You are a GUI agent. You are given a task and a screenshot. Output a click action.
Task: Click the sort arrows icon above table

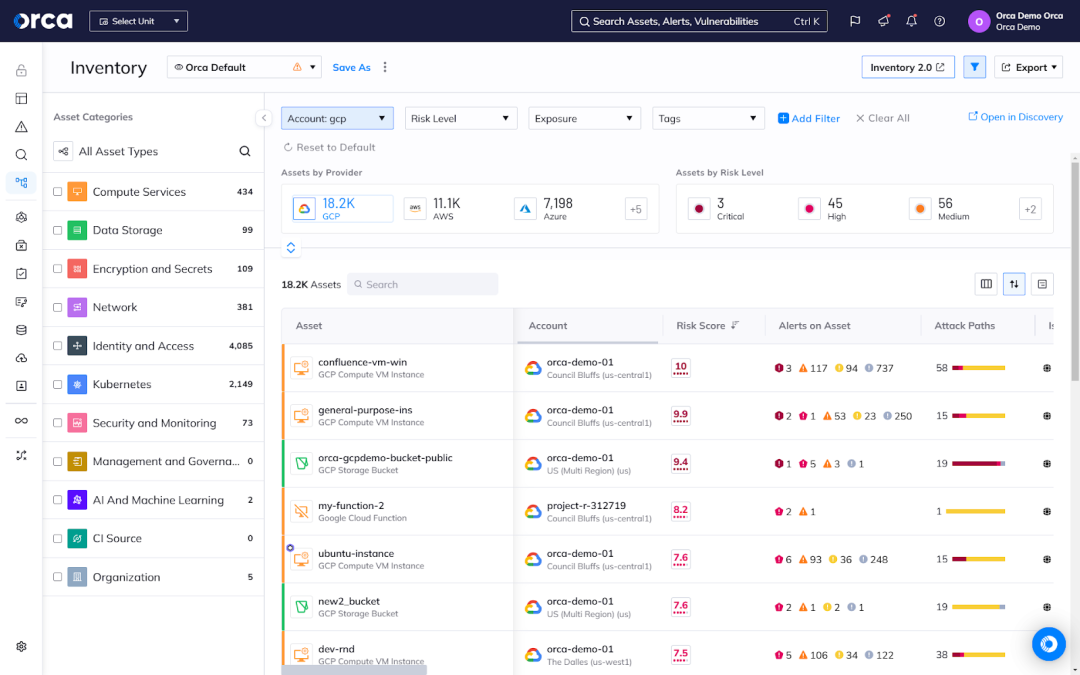1014,284
